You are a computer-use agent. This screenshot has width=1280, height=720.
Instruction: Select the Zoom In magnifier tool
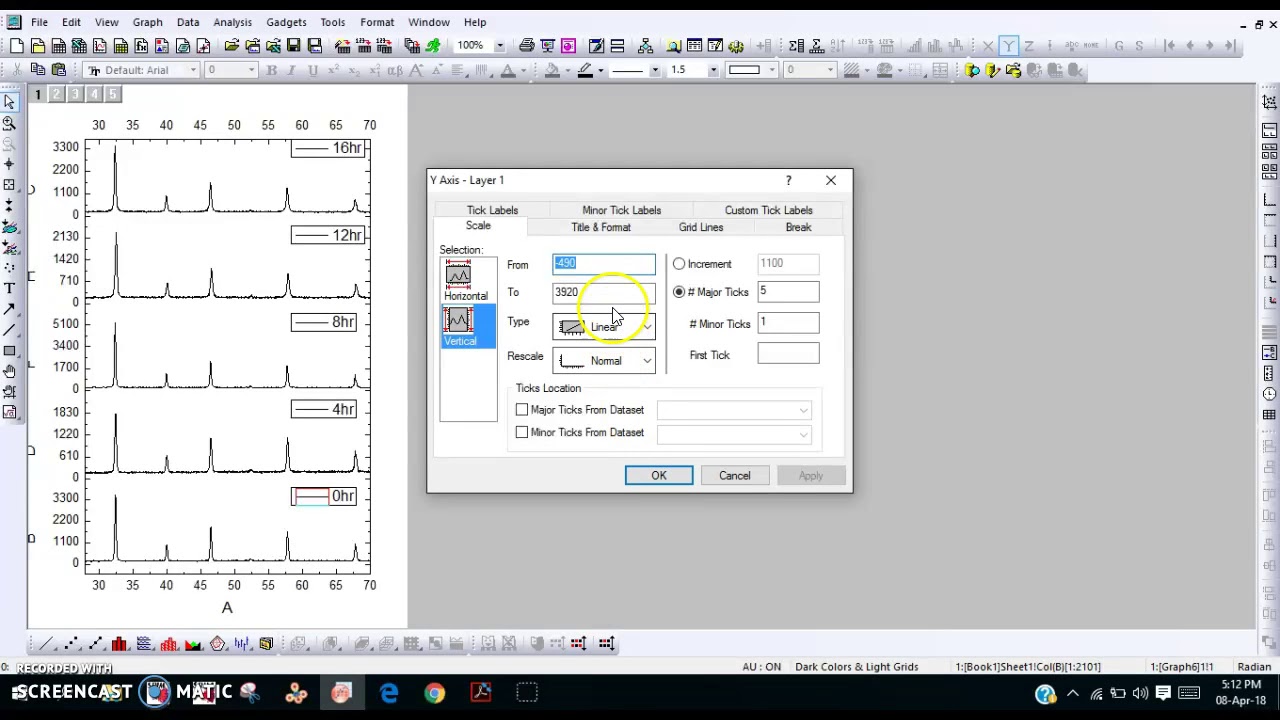click(x=9, y=122)
